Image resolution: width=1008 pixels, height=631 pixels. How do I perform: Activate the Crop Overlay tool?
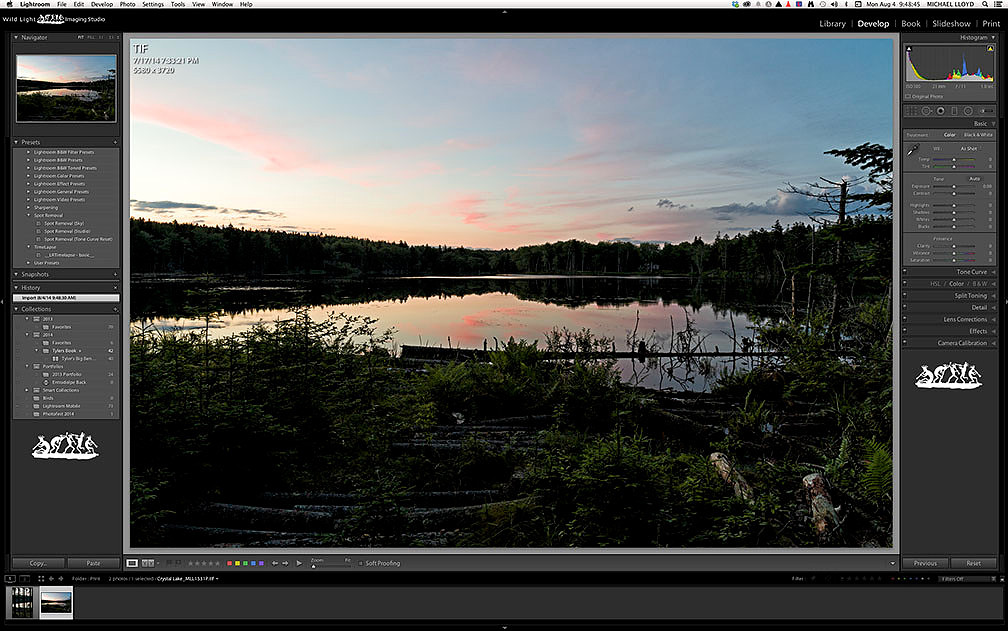click(x=911, y=111)
